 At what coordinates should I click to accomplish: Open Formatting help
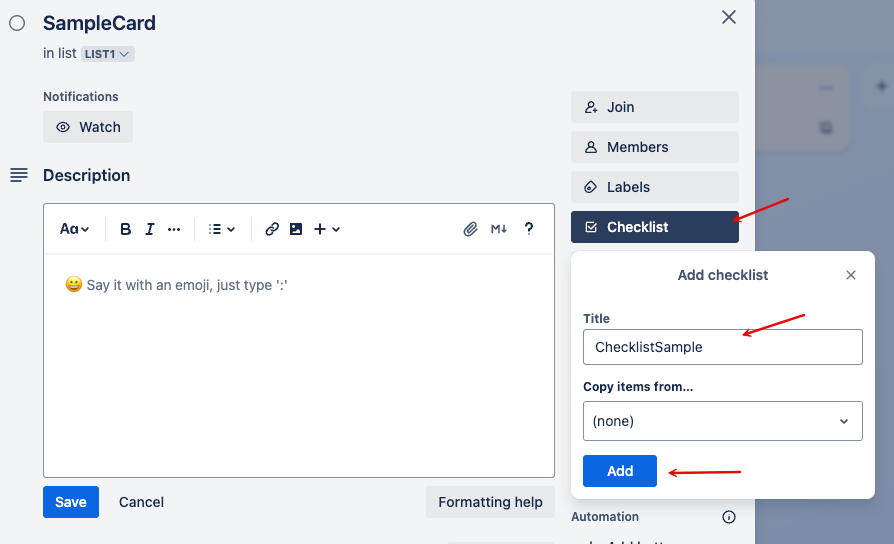(x=490, y=502)
